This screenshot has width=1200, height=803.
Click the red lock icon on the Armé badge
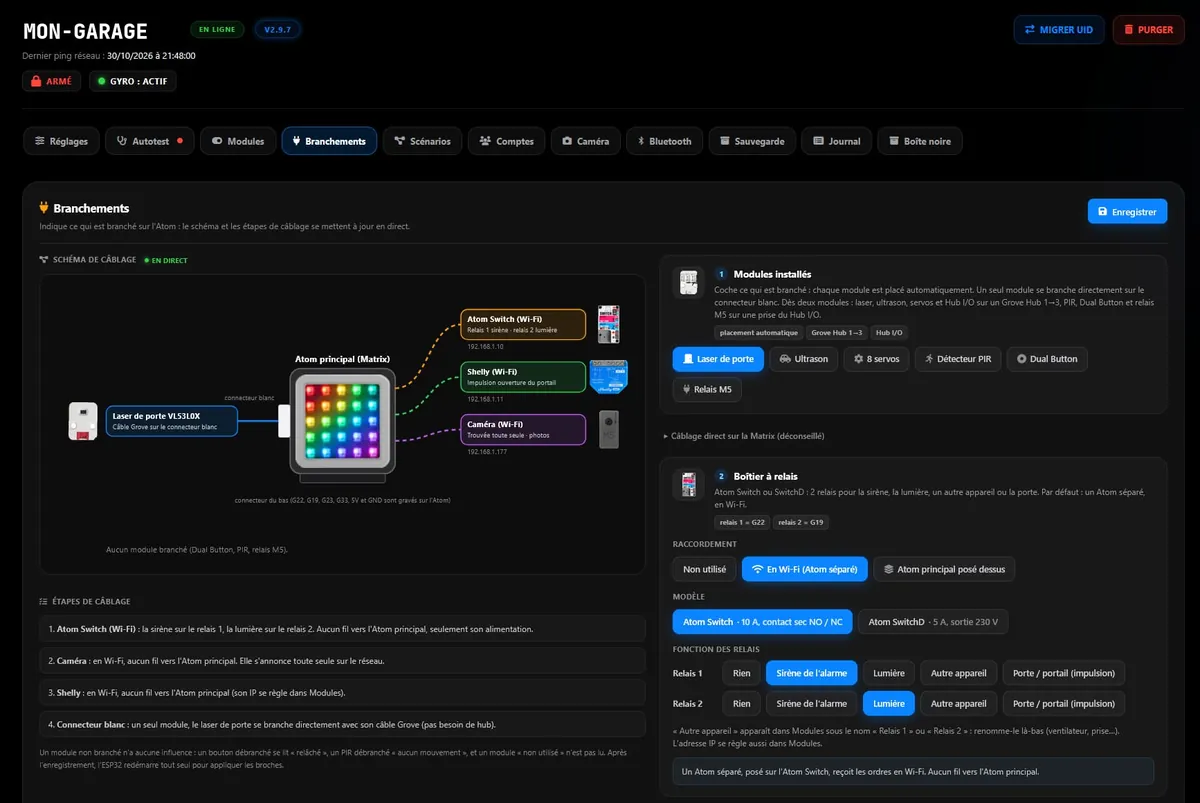coord(37,81)
